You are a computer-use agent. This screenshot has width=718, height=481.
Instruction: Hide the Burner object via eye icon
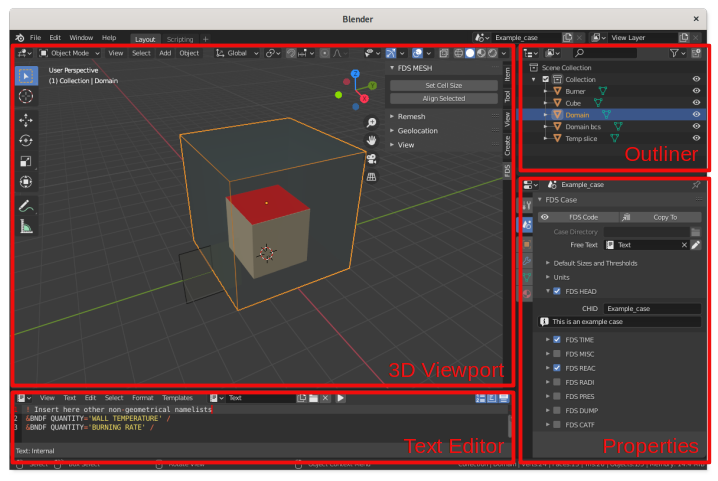[x=696, y=91]
